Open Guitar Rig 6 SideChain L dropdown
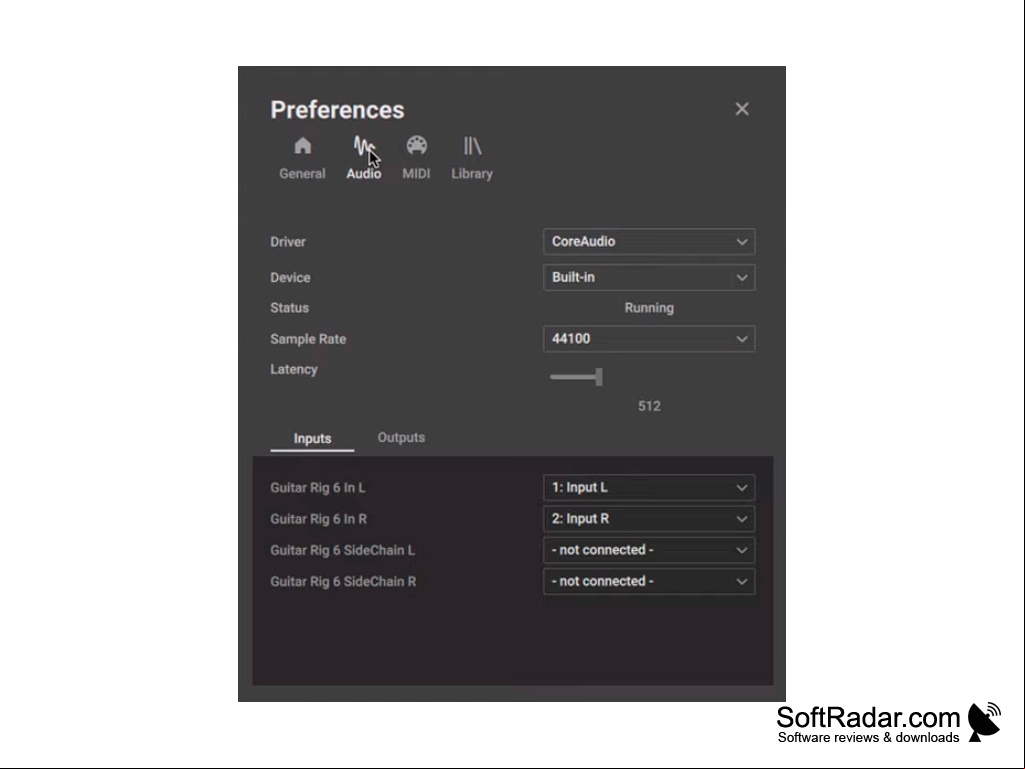This screenshot has height=769, width=1025. (x=649, y=550)
